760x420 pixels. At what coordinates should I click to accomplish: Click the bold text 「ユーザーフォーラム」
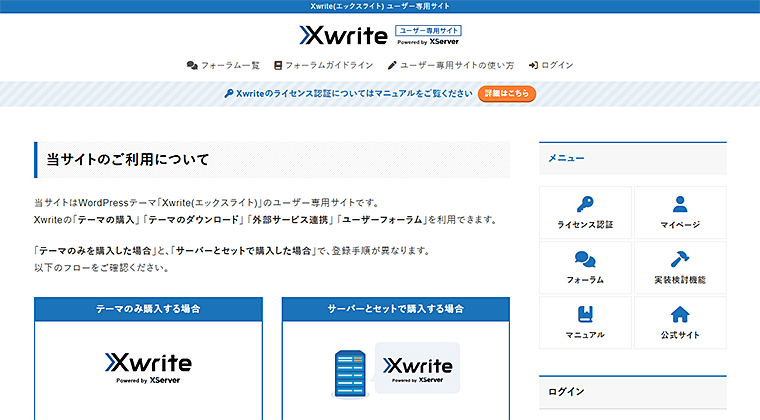click(382, 220)
